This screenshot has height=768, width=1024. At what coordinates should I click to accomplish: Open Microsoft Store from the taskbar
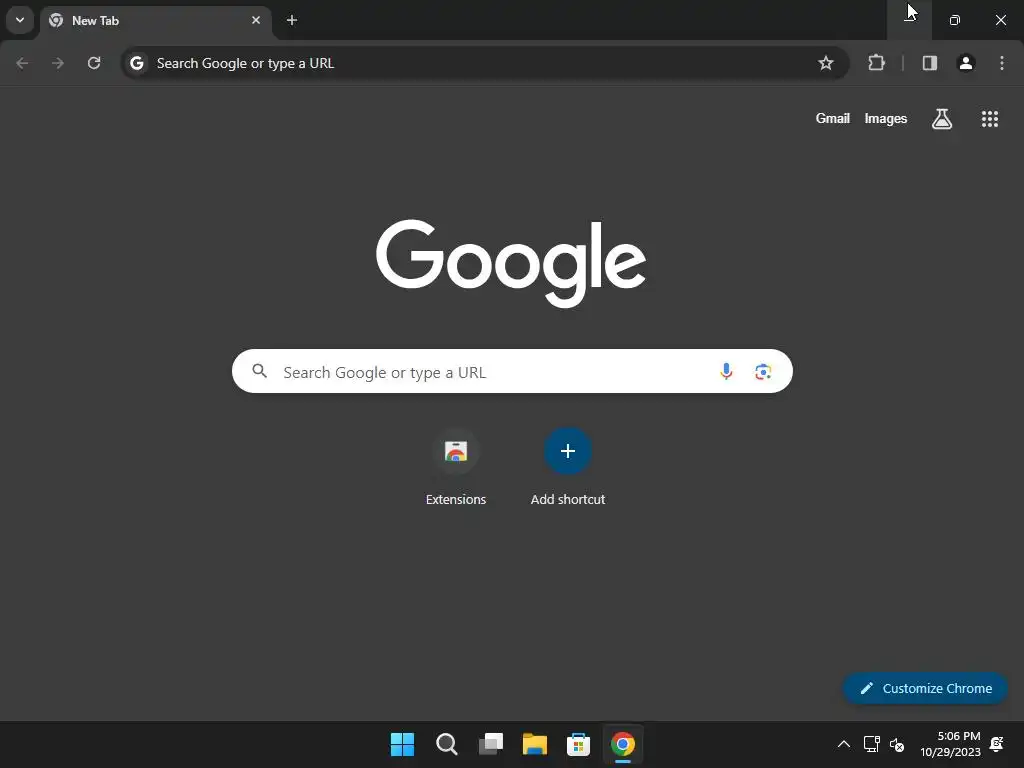[579, 744]
